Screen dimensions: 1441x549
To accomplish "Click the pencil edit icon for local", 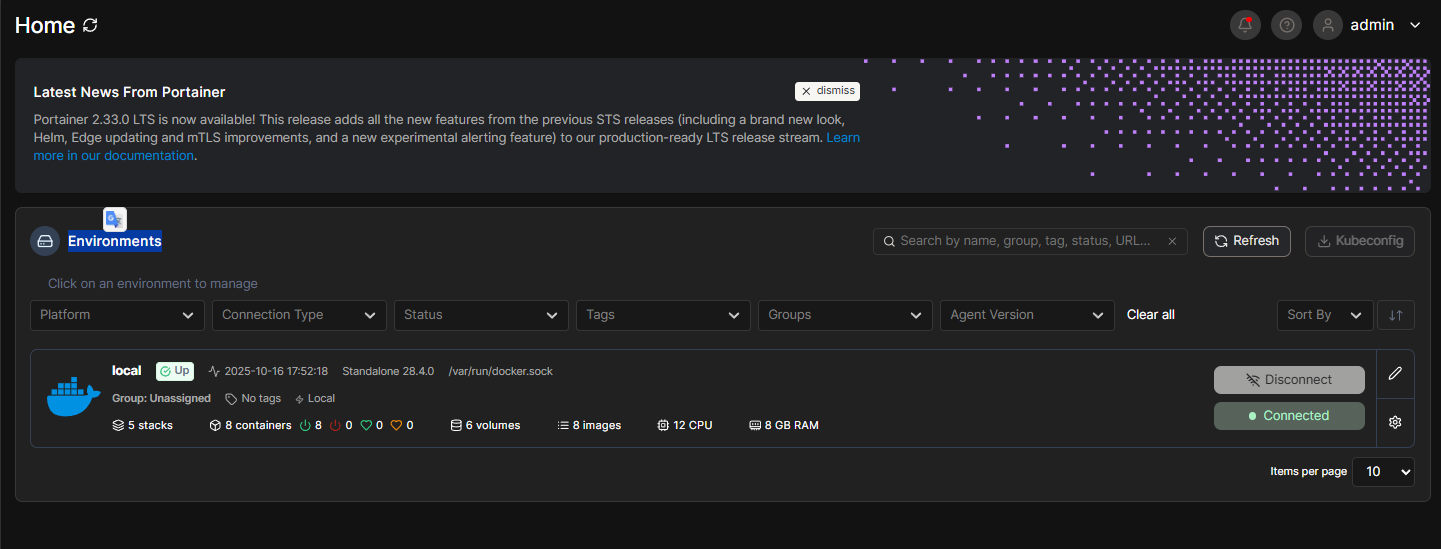I will click(x=1395, y=373).
